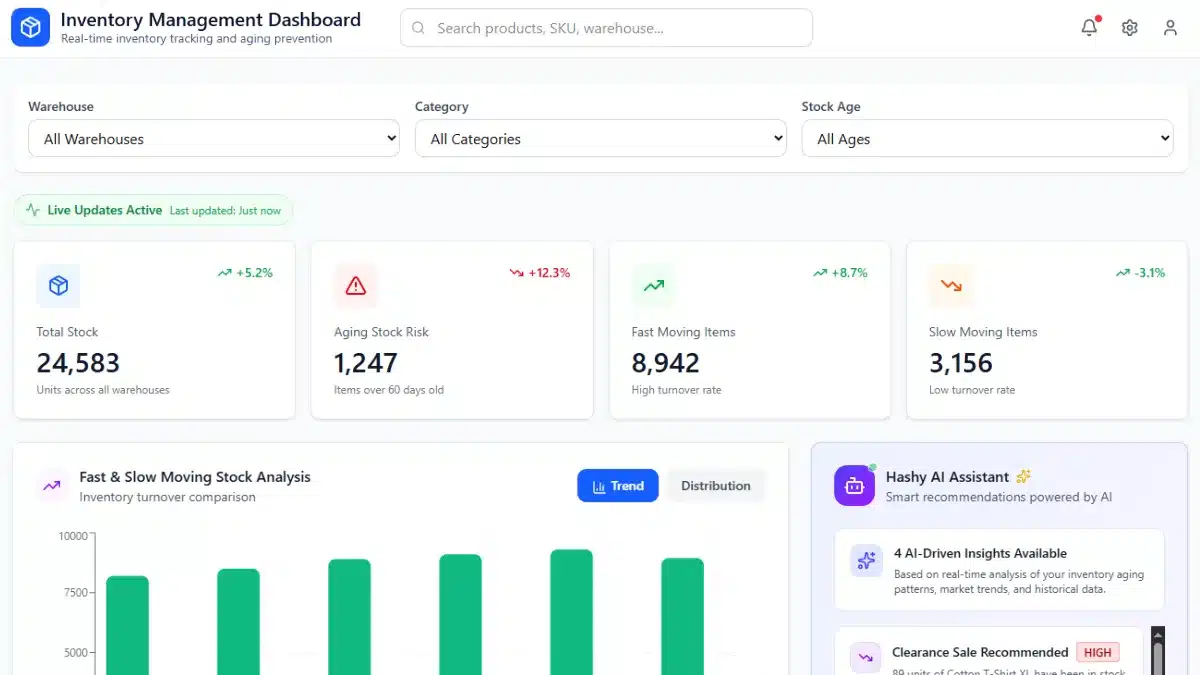This screenshot has width=1200, height=675.
Task: Click the blue box logo icon
Action: 30,28
